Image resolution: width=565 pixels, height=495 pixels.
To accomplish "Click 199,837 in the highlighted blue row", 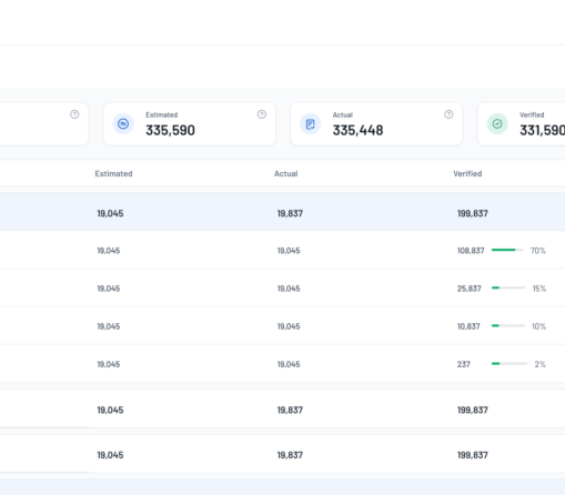I will 472,214.
